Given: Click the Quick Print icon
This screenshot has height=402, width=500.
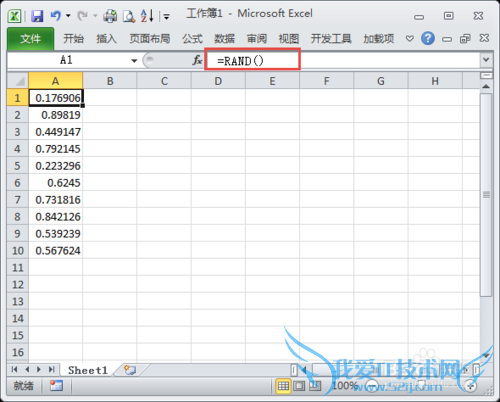Looking at the screenshot, I should tap(110, 16).
